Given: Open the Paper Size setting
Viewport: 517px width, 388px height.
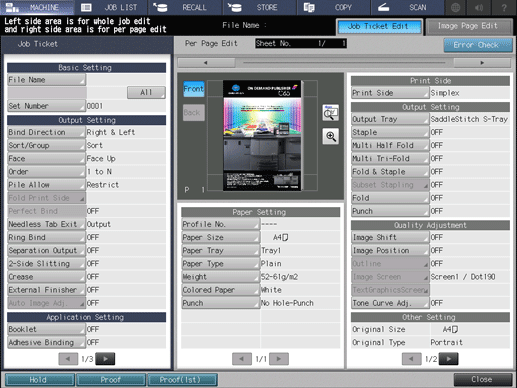Looking at the screenshot, I should pos(220,238).
